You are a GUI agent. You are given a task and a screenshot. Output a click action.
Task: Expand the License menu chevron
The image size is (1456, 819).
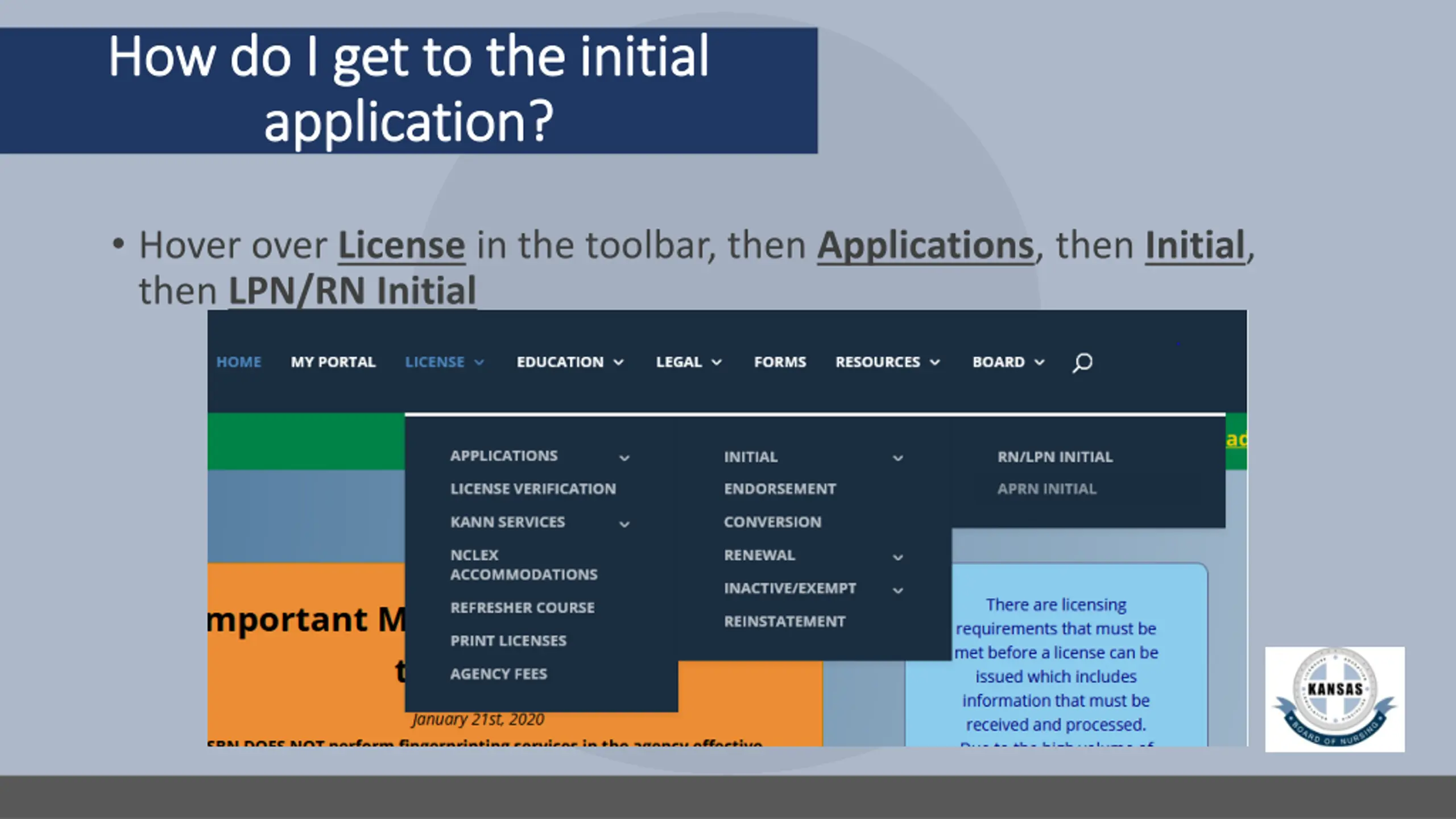479,363
